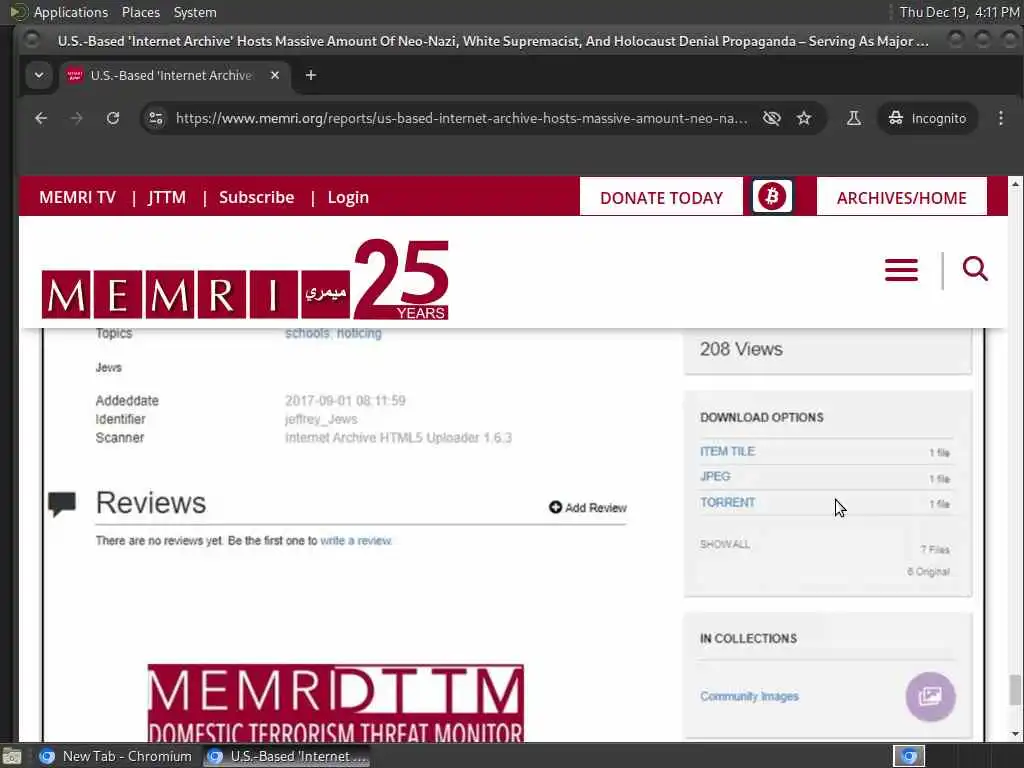Click TORRENT download option
This screenshot has width=1024, height=768.
[728, 502]
